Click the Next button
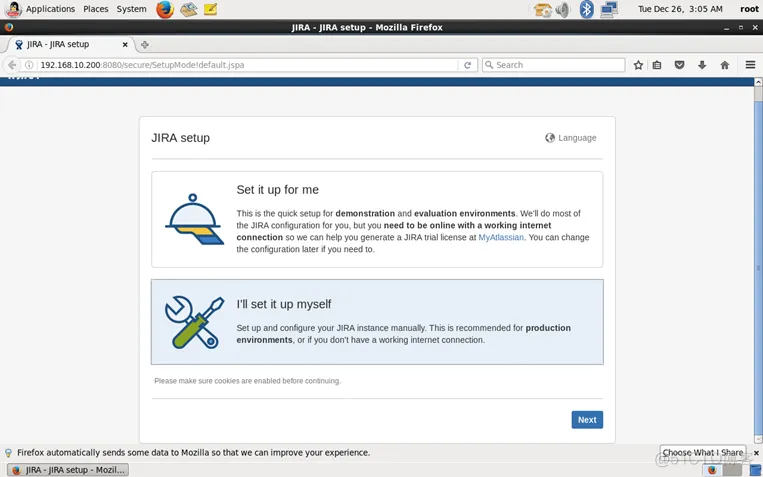 click(x=587, y=420)
